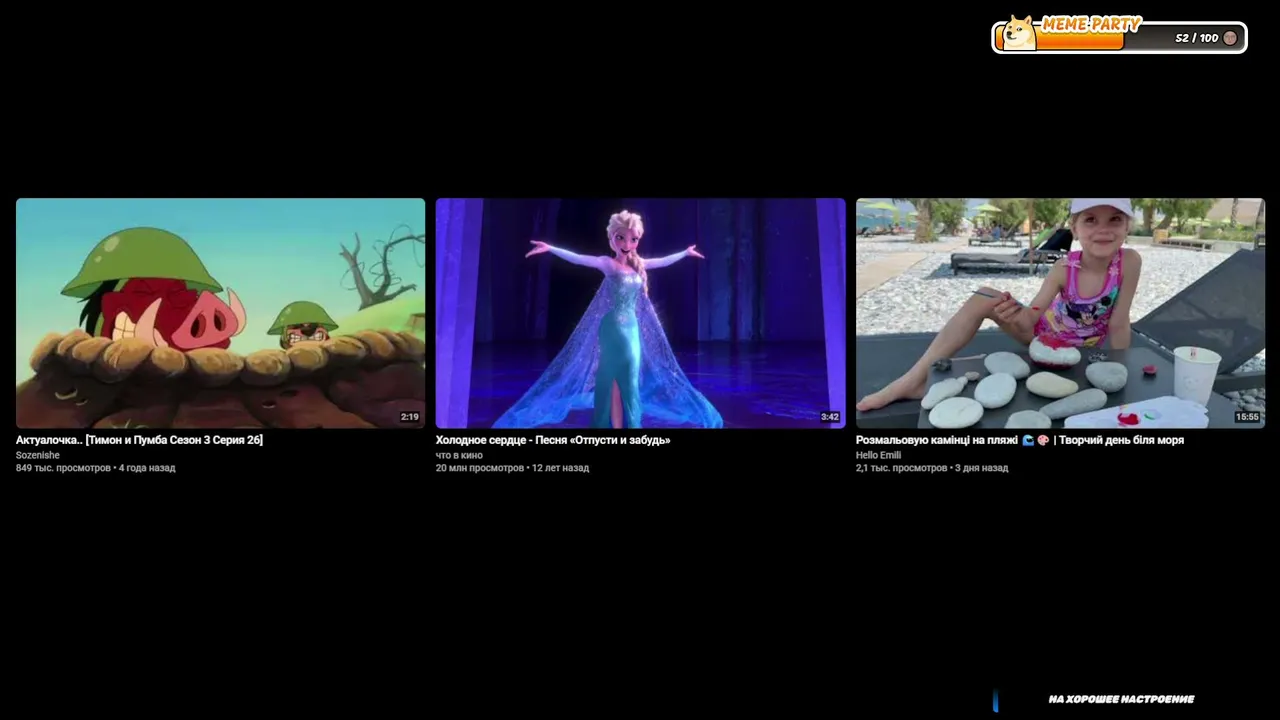The width and height of the screenshot is (1280, 720).
Task: Open the 'что в кино' channel
Action: point(459,455)
